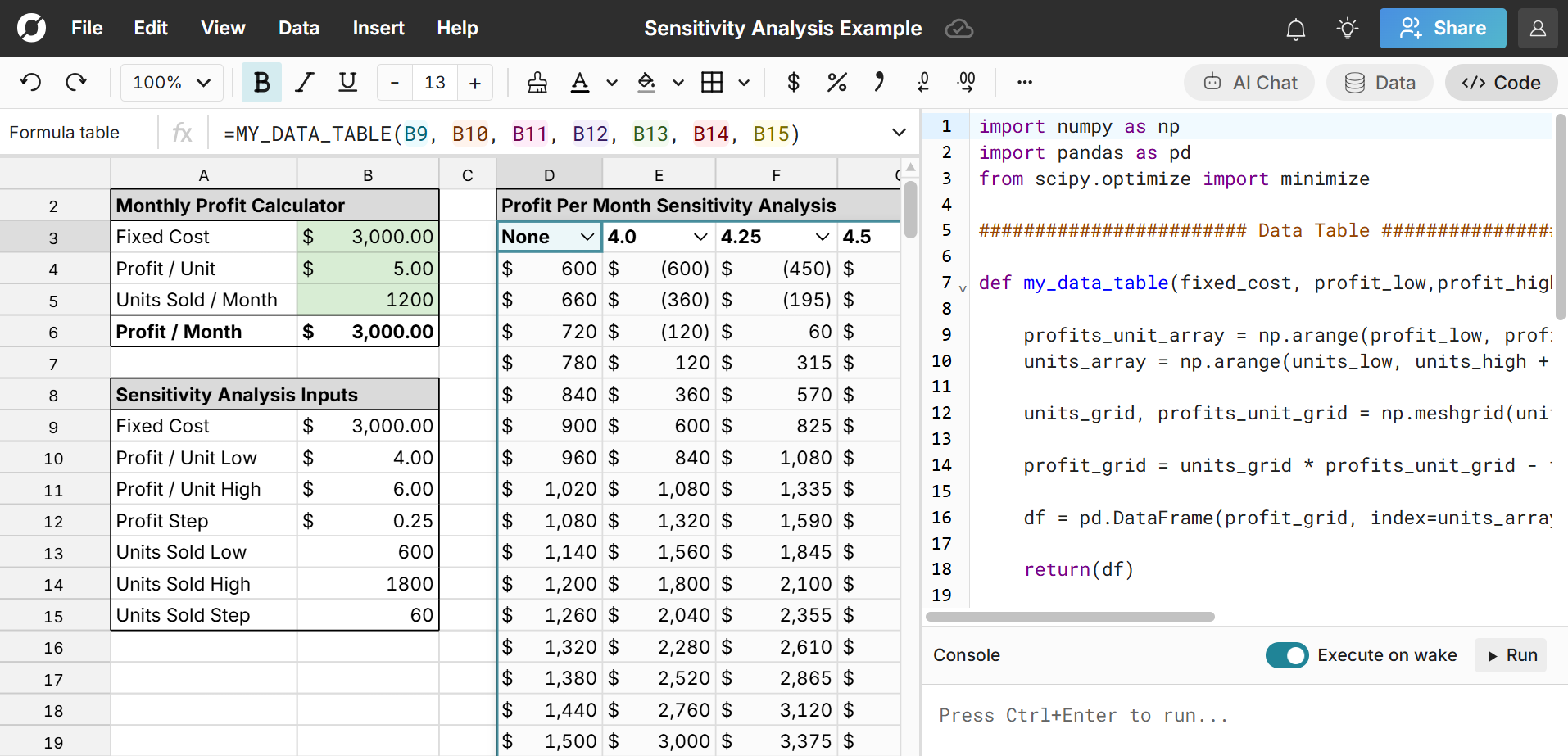The height and width of the screenshot is (756, 1568).
Task: Share the Sensitivity Analysis spreadsheet
Action: point(1442,28)
